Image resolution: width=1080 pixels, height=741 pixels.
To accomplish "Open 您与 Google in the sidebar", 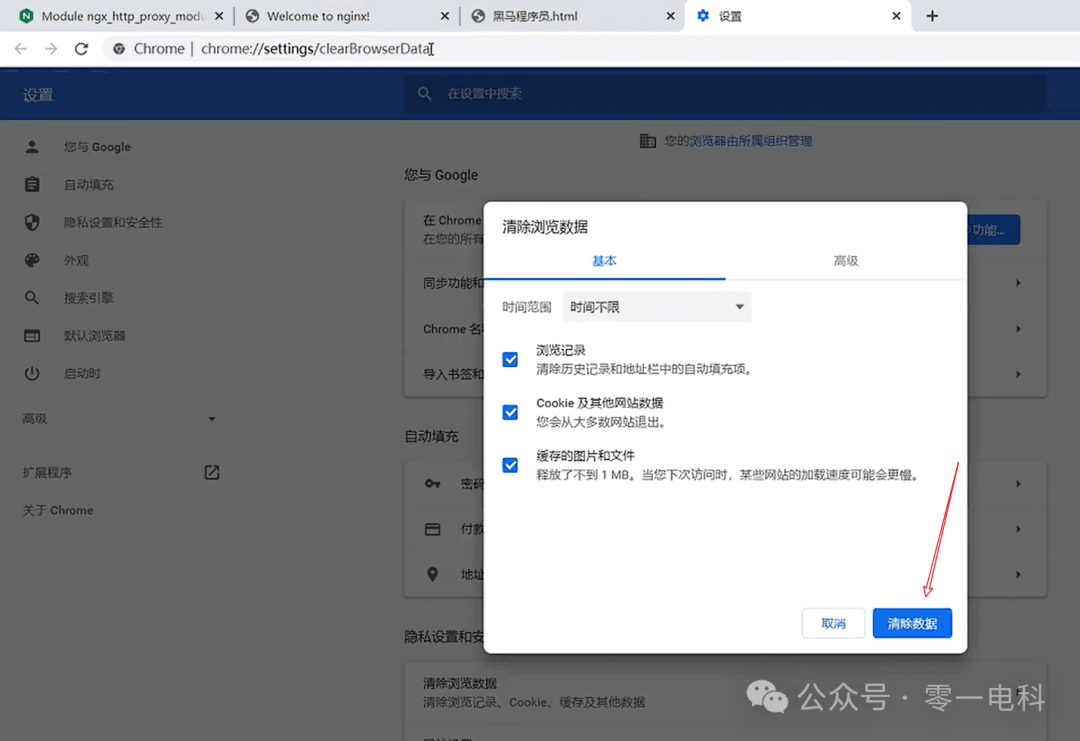I will click(x=97, y=147).
